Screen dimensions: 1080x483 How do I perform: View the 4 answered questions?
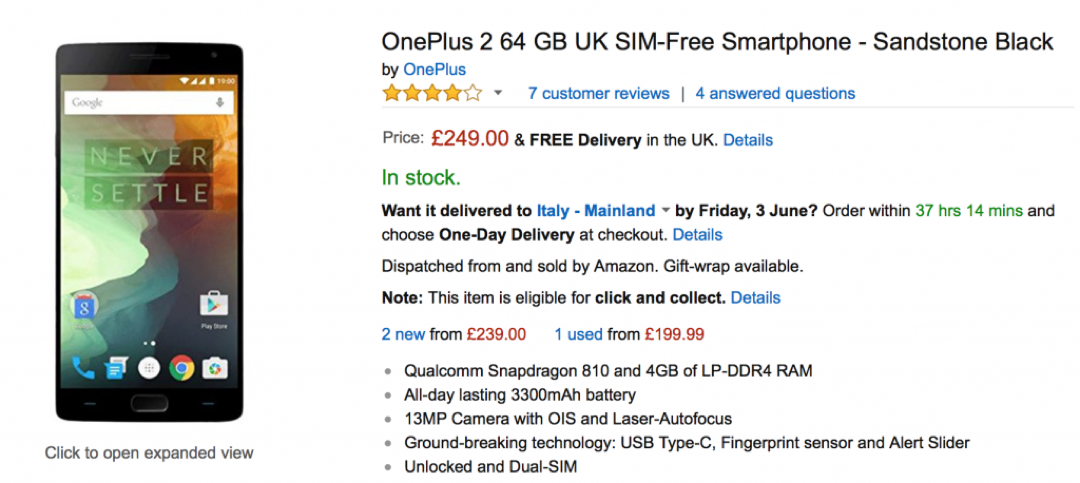775,93
